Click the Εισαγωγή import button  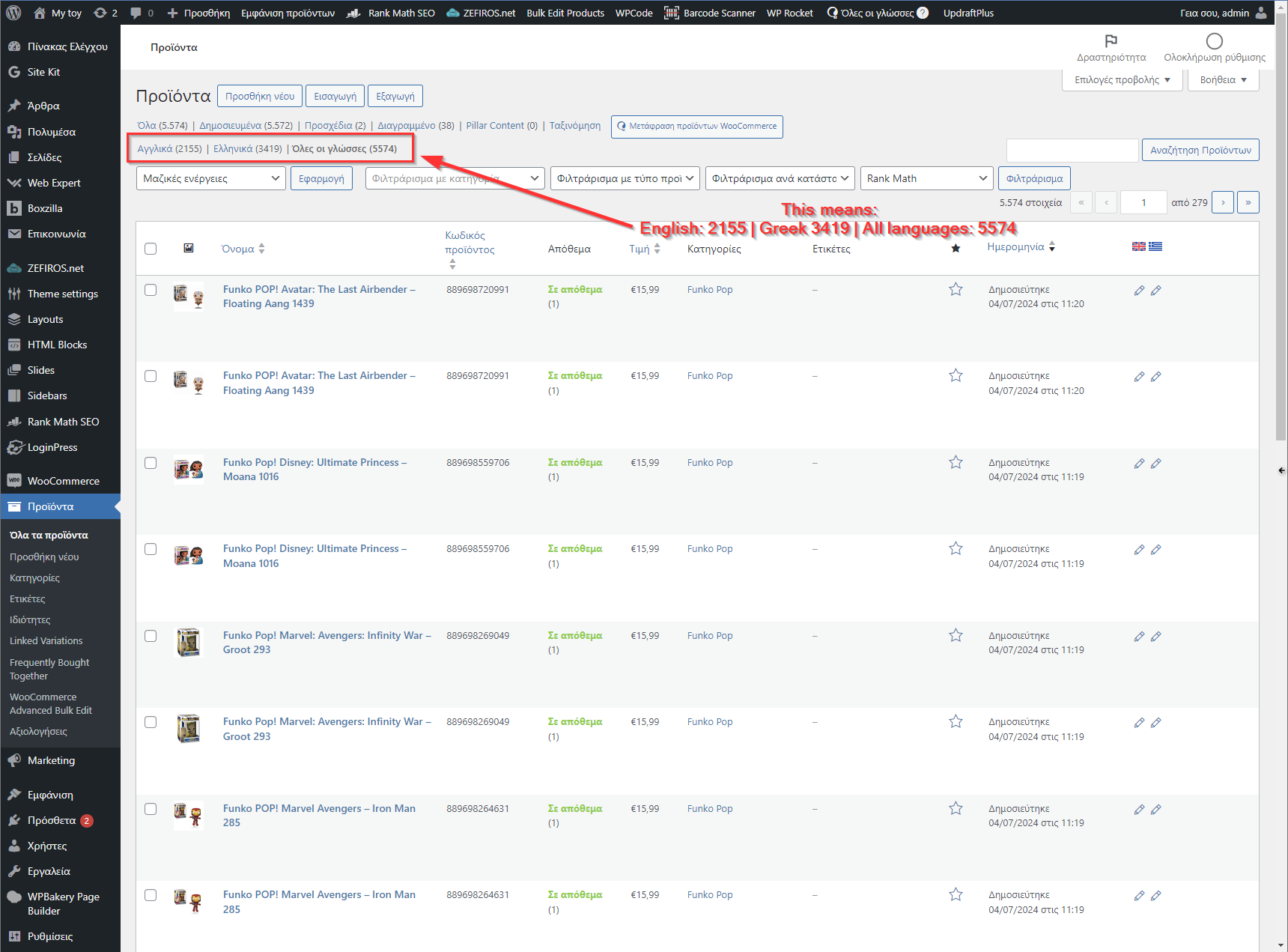(x=335, y=96)
